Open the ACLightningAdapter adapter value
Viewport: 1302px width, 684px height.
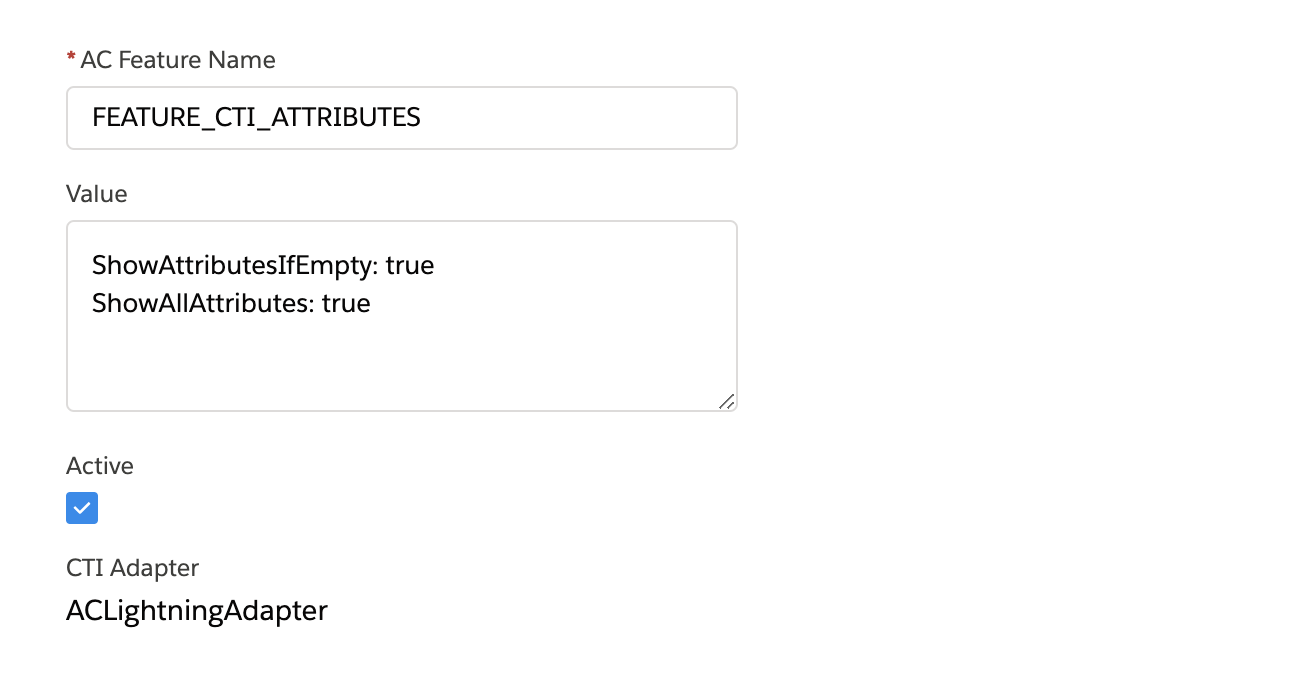click(197, 610)
